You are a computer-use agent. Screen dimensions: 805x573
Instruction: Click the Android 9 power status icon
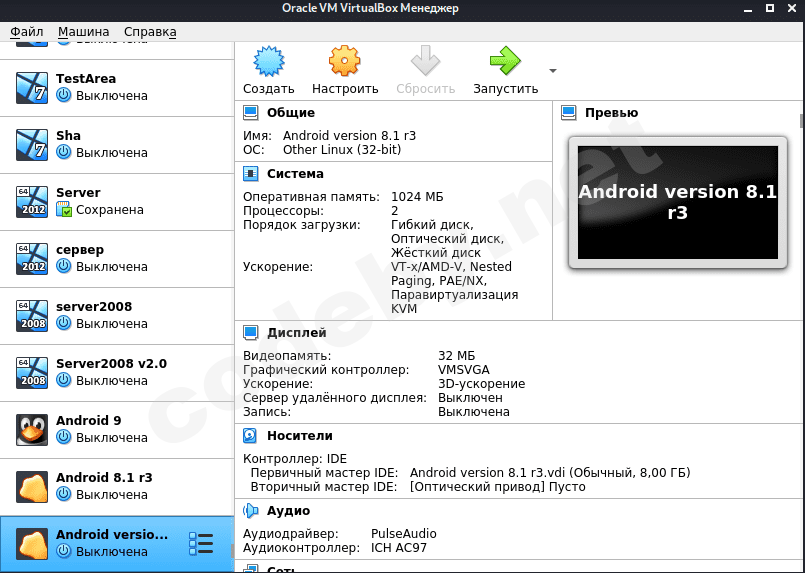(x=64, y=437)
